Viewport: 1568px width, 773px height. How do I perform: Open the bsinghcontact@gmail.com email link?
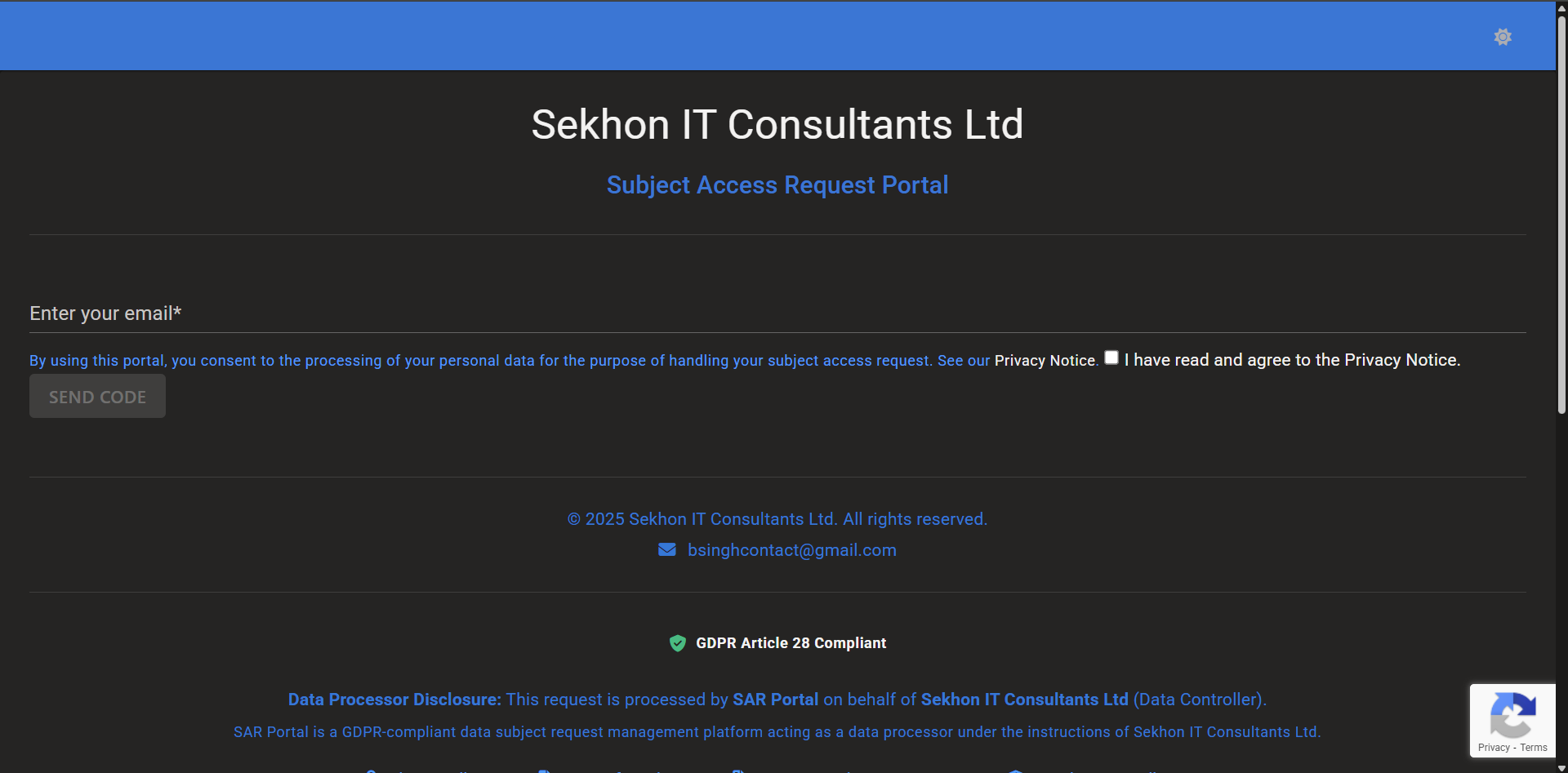pyautogui.click(x=791, y=550)
